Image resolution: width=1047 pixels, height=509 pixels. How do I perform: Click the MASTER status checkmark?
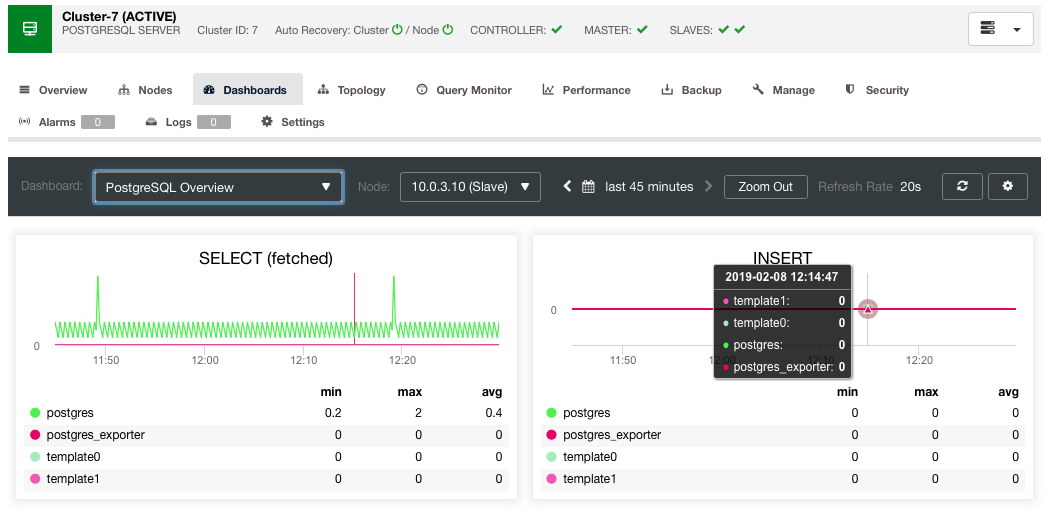pyautogui.click(x=642, y=30)
